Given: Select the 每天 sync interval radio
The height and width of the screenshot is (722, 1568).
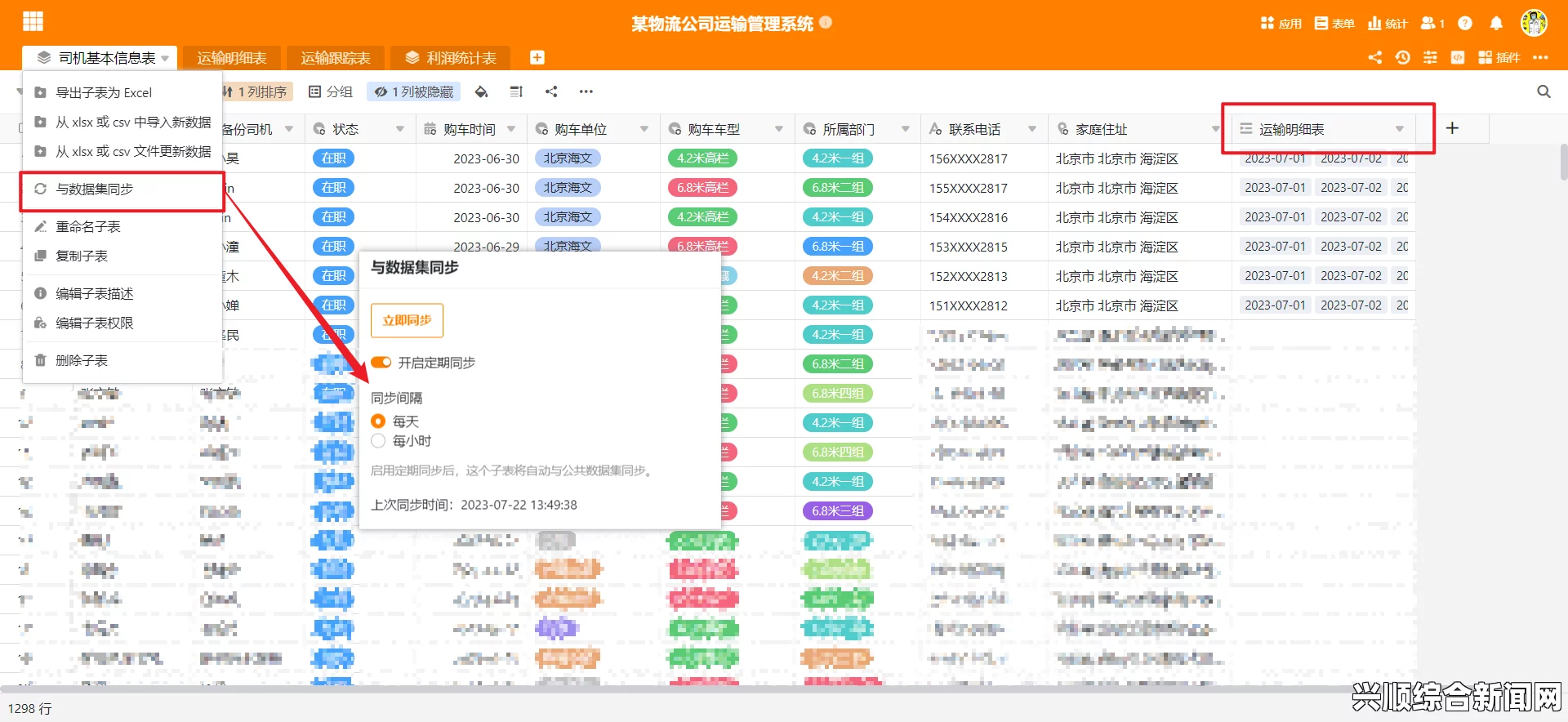Looking at the screenshot, I should coord(378,421).
